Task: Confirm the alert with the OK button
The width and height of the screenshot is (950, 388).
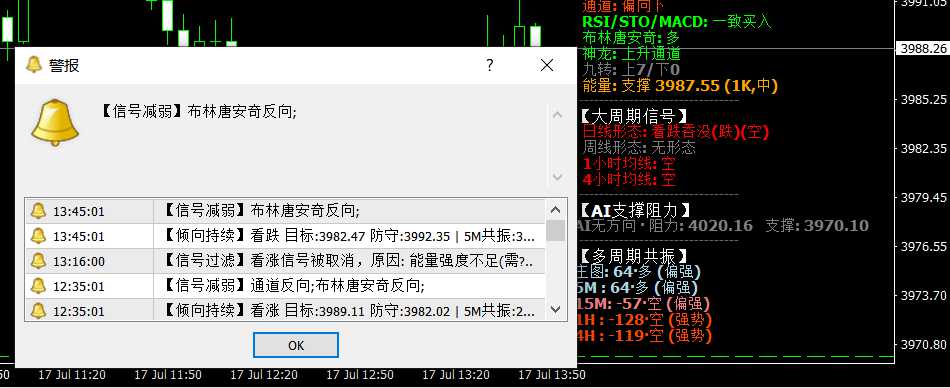Action: pyautogui.click(x=296, y=345)
